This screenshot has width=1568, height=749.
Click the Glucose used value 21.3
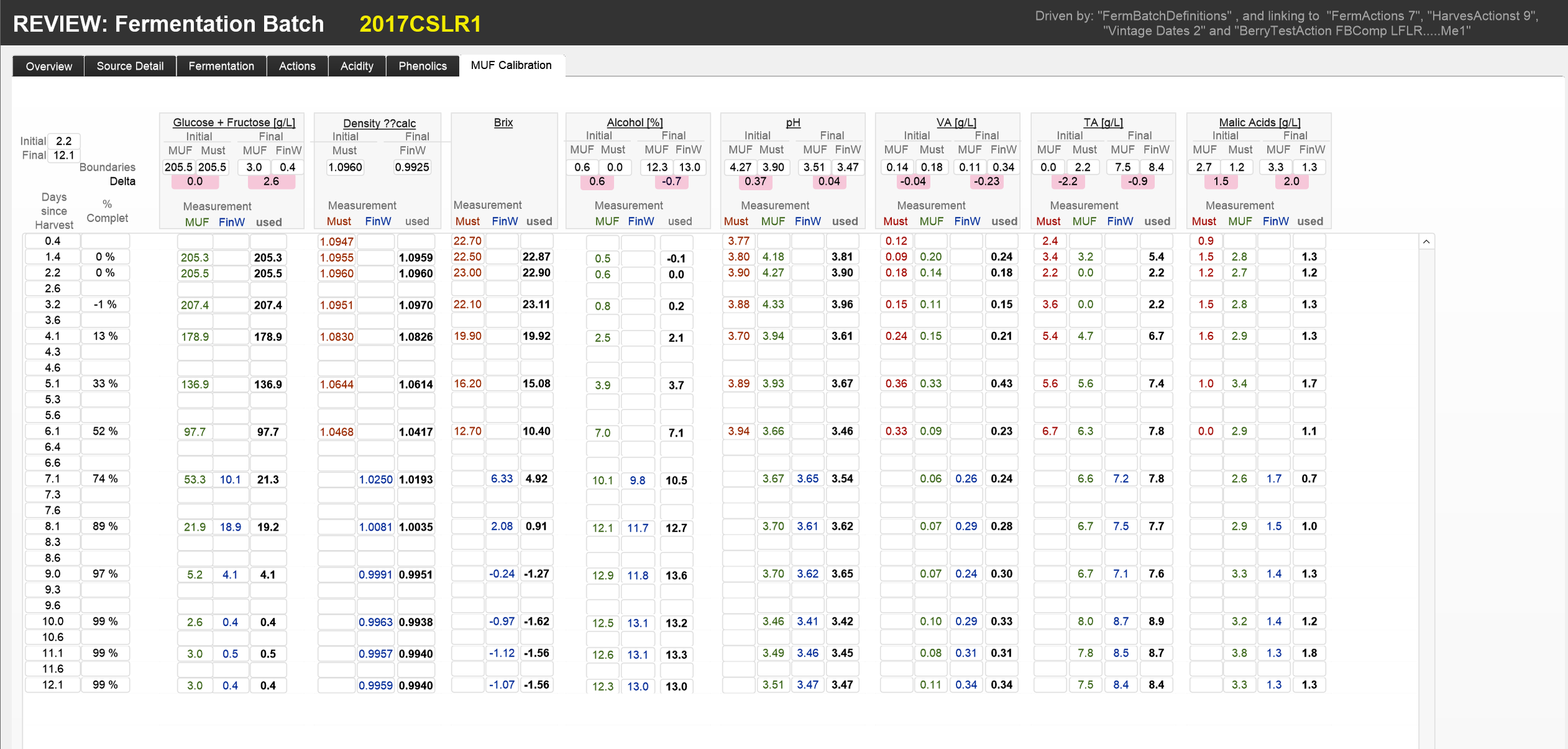[x=268, y=479]
